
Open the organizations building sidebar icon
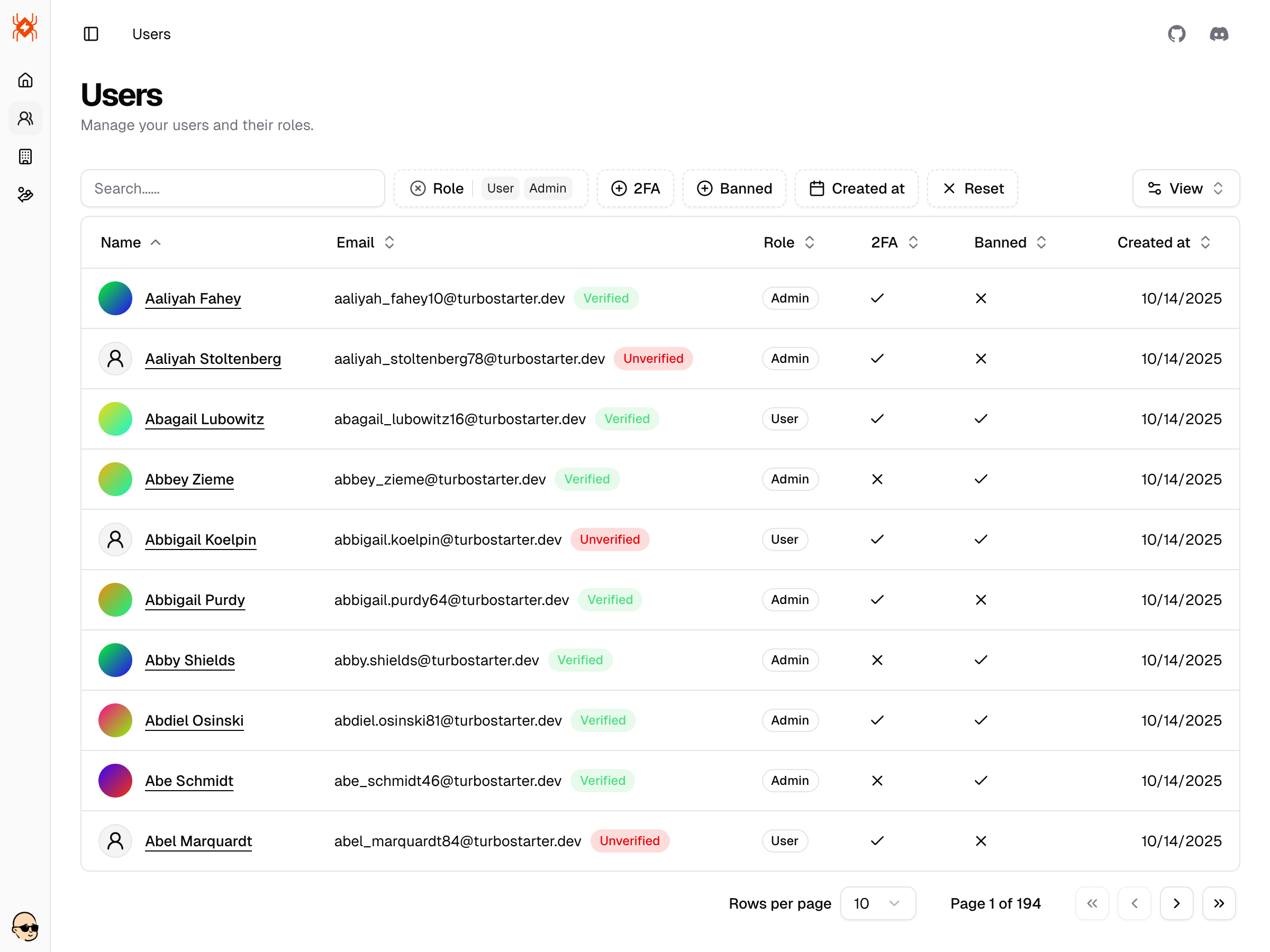pyautogui.click(x=25, y=157)
